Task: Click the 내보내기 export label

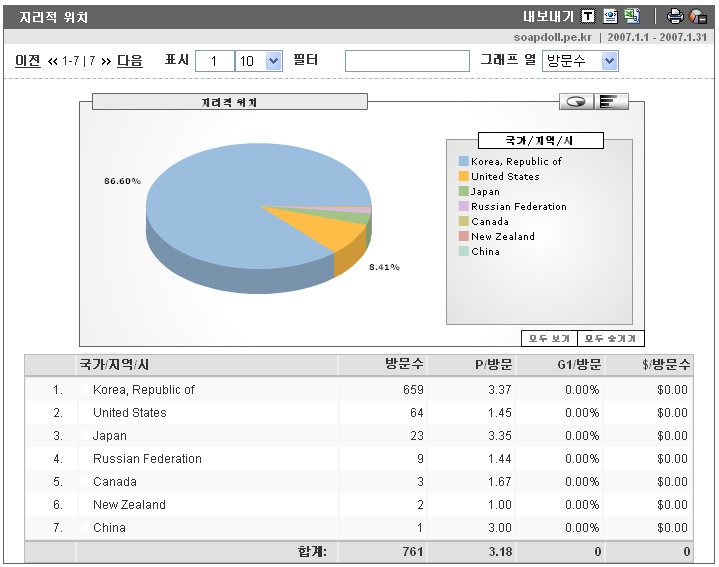Action: [548, 17]
